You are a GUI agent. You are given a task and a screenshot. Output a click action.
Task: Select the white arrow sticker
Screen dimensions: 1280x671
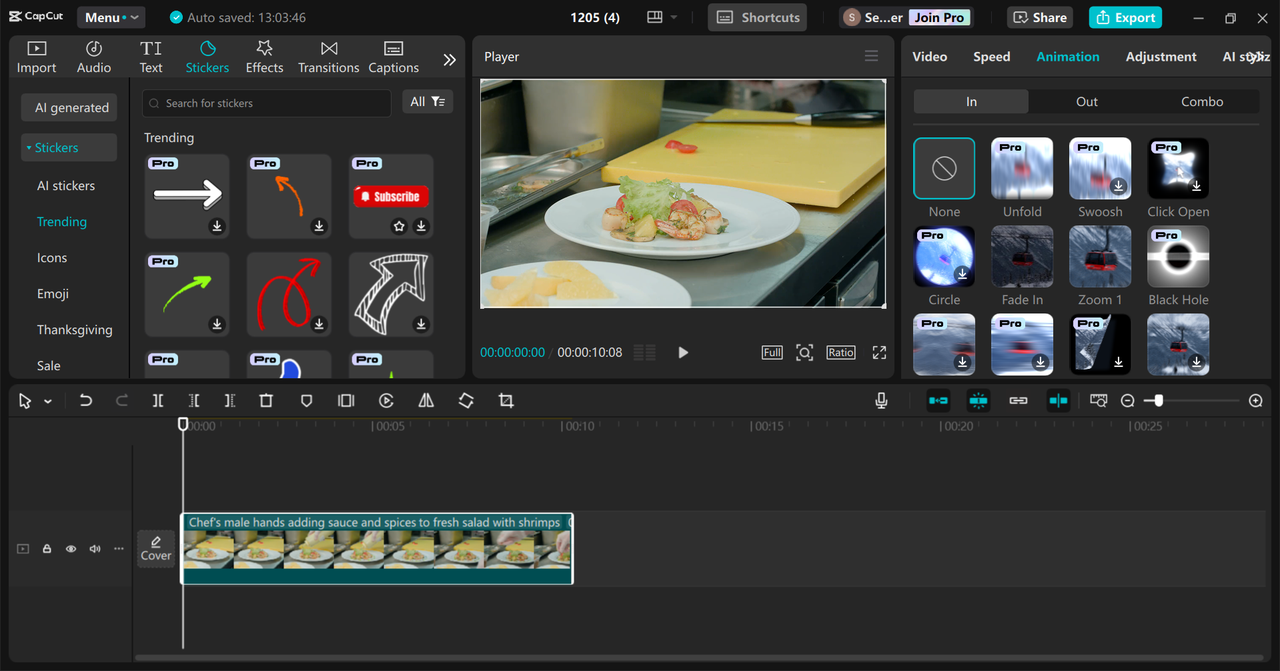187,196
